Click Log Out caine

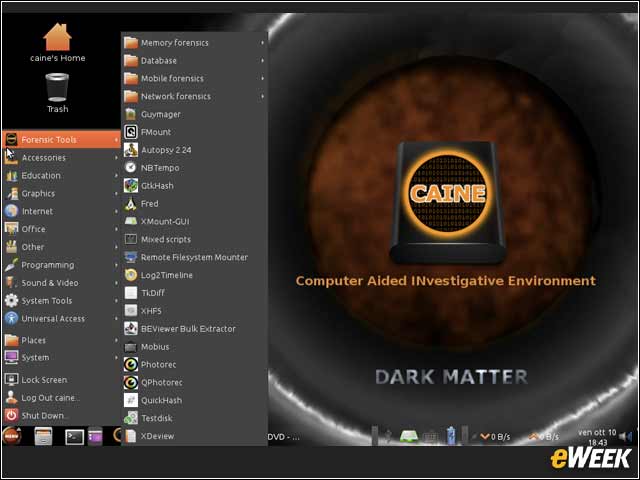point(62,398)
